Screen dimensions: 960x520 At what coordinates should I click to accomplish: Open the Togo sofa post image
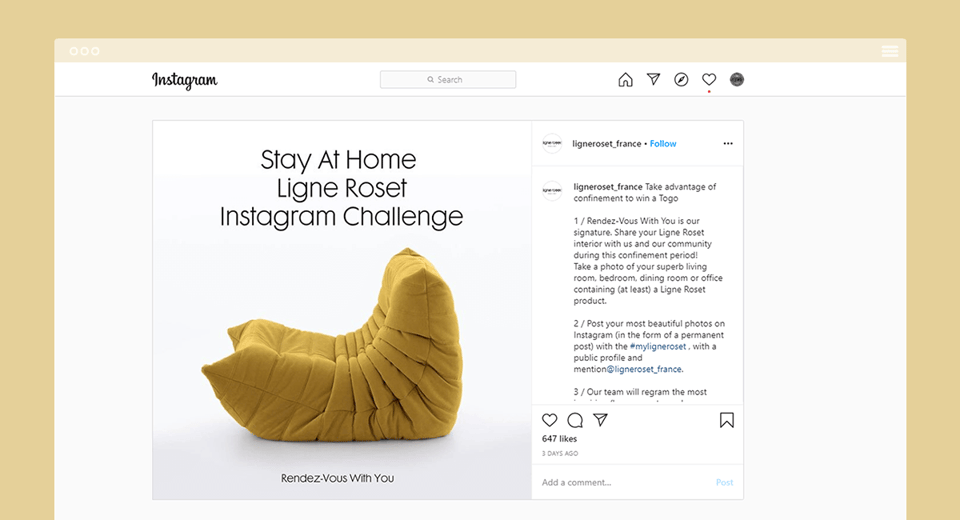point(342,310)
